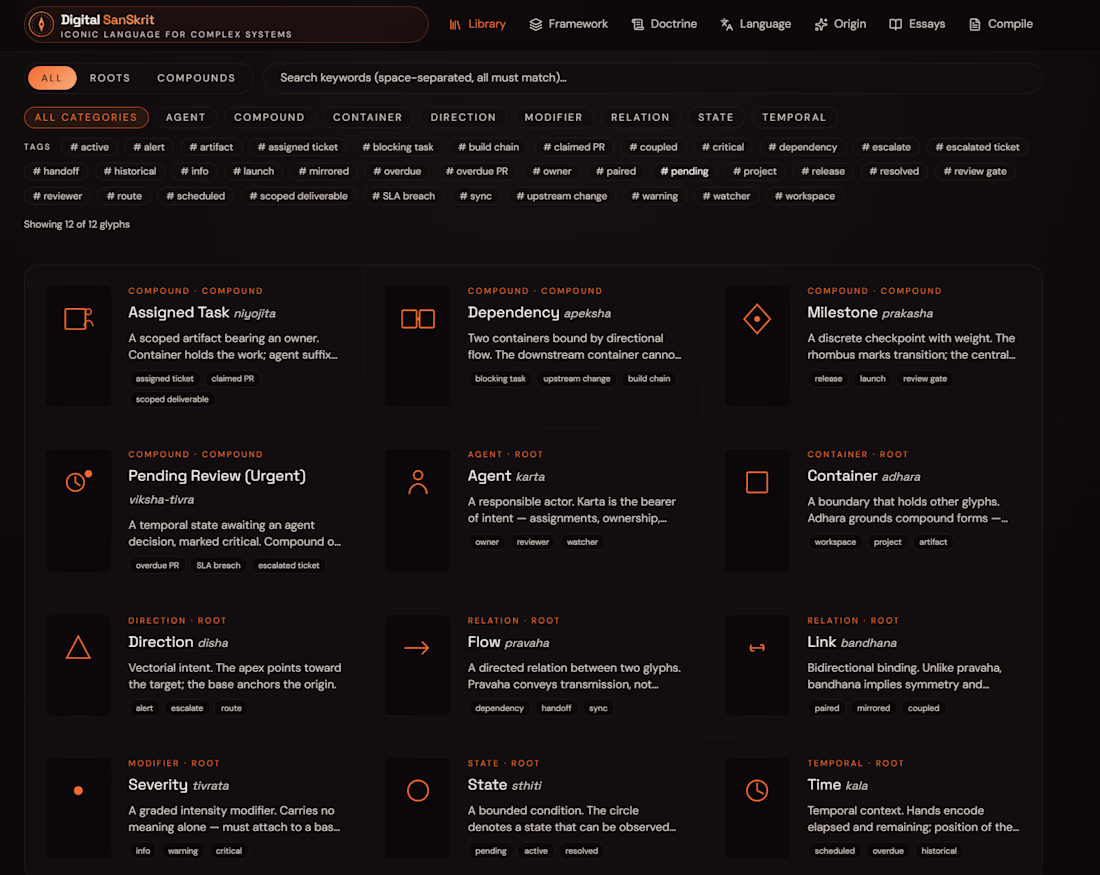
Task: Open the Flow arrow glyph icon
Action: pos(417,648)
